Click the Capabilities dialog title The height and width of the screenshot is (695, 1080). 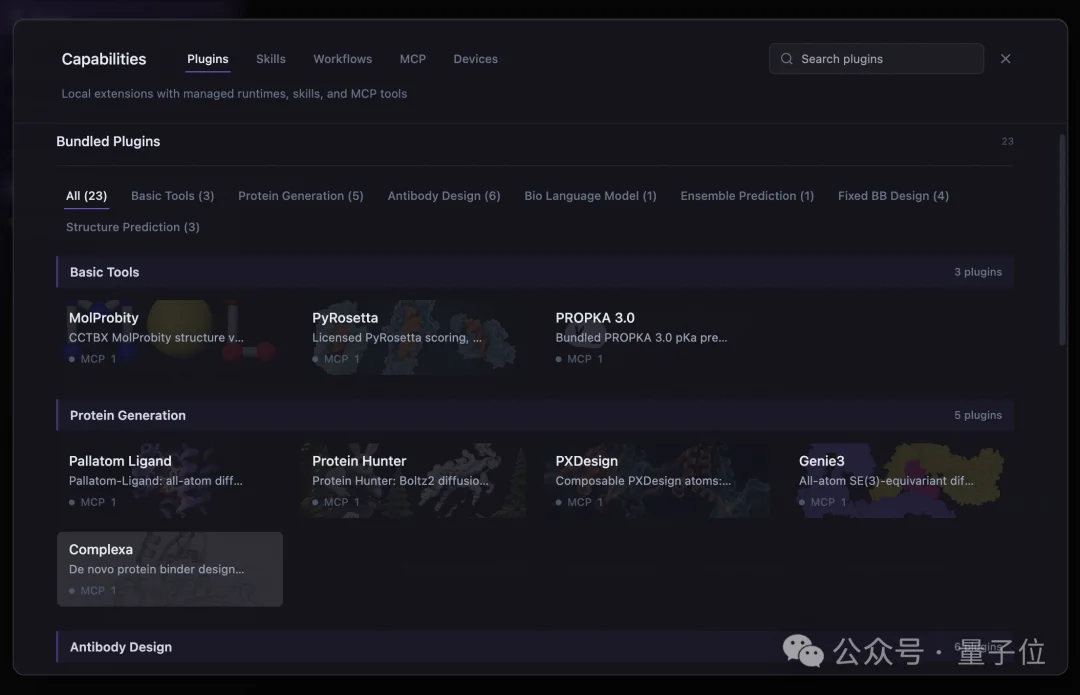[x=104, y=59]
